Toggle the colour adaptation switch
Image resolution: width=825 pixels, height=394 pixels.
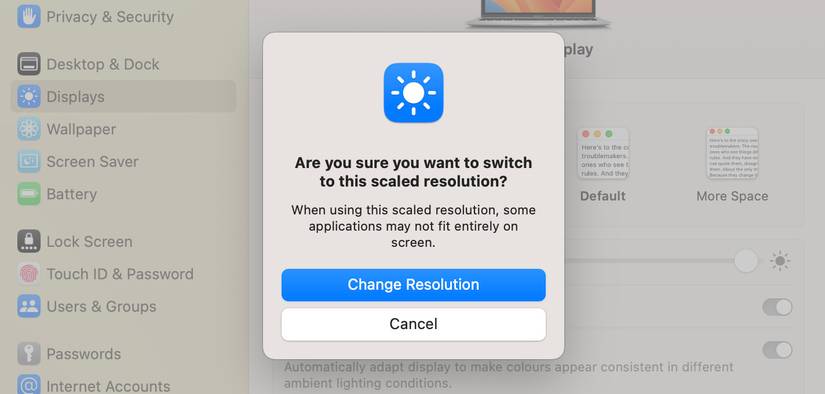coord(777,350)
